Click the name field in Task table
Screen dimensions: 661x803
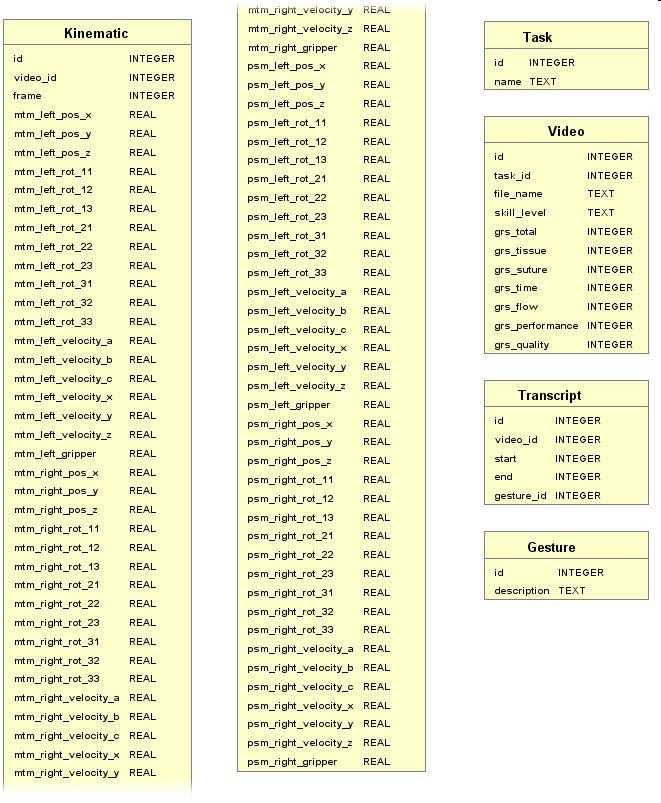pyautogui.click(x=566, y=81)
